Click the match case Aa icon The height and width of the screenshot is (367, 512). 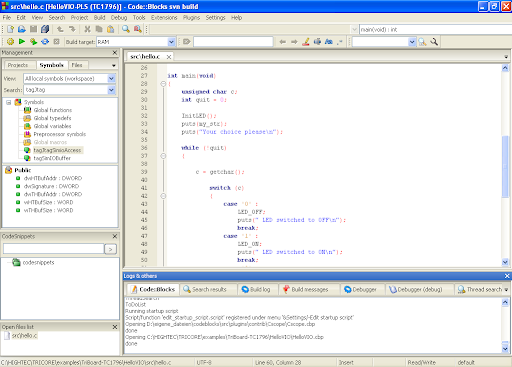(329, 42)
